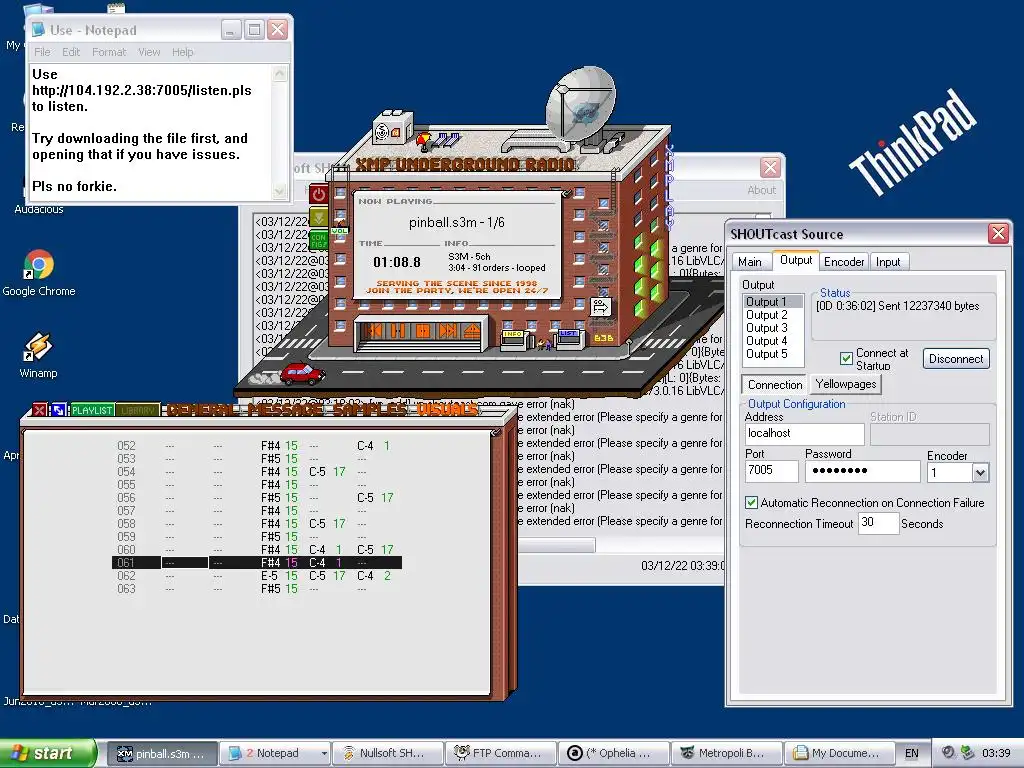Open Help menu in Notepad
The width and height of the screenshot is (1024, 768).
(x=182, y=52)
